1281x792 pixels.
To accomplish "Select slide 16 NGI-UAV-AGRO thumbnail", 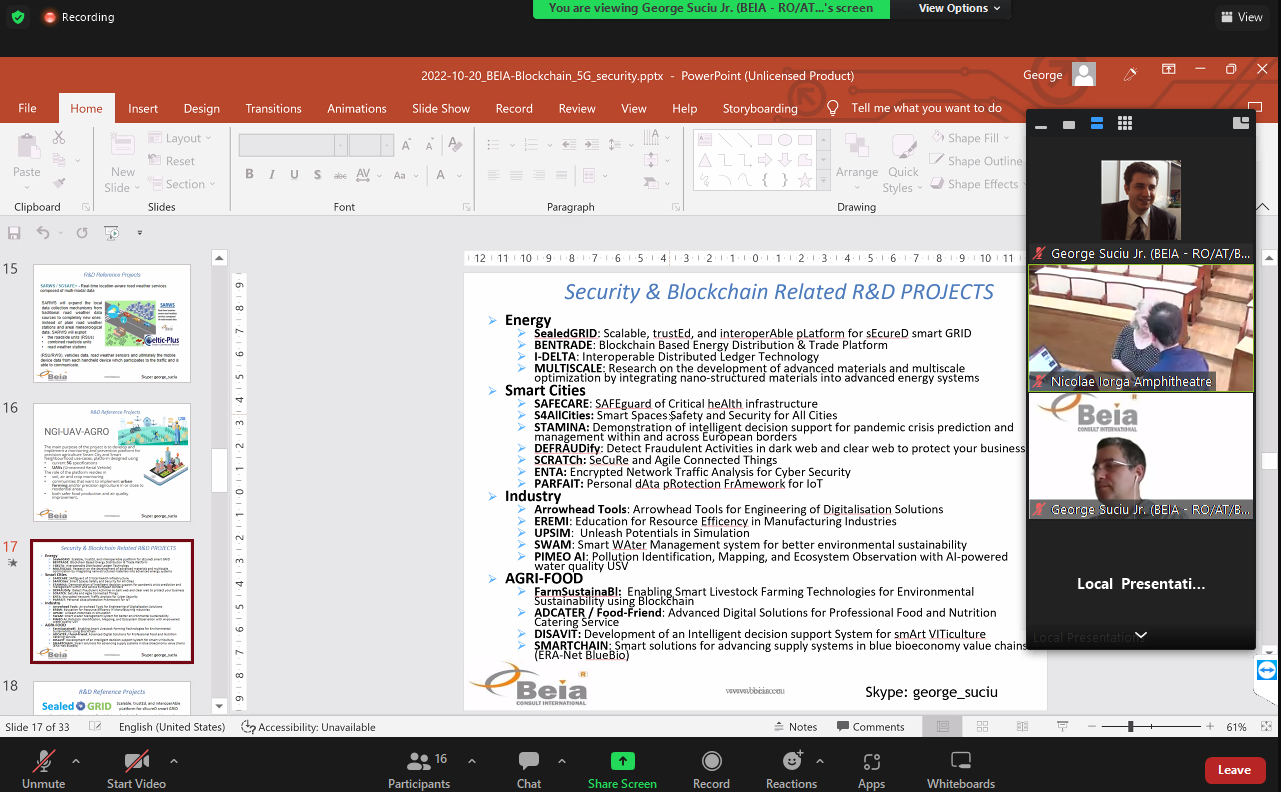I will pos(112,462).
